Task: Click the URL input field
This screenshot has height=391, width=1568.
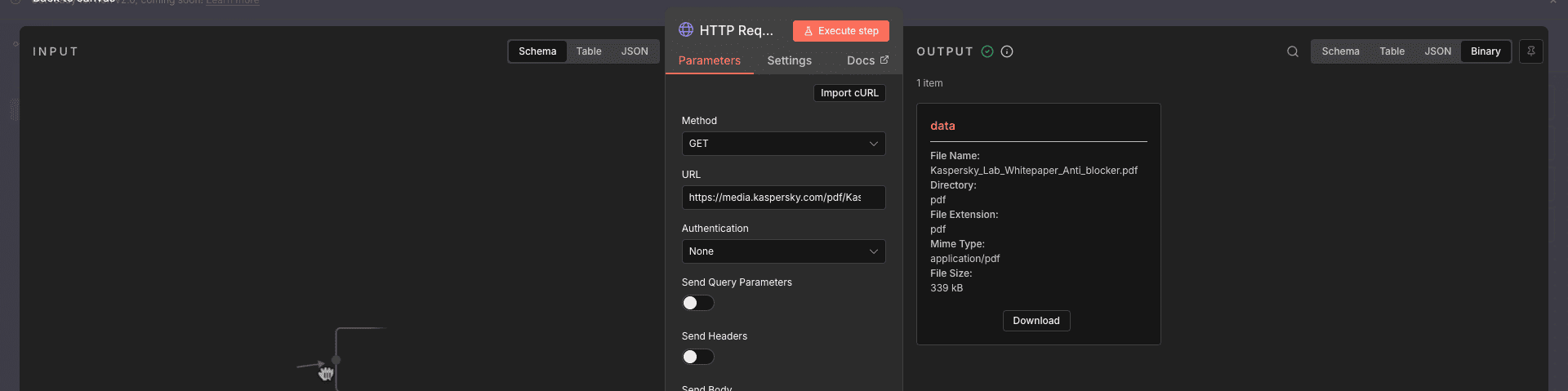Action: pos(783,198)
